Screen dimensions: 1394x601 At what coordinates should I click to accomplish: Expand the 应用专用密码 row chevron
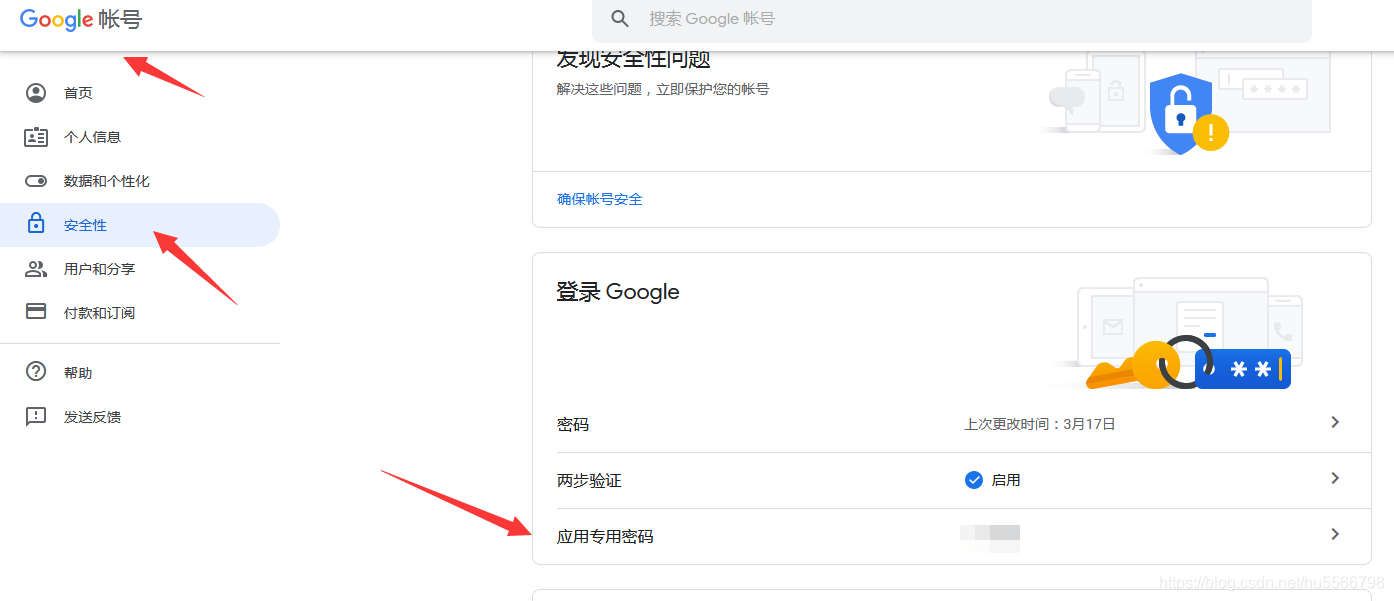pos(1335,534)
